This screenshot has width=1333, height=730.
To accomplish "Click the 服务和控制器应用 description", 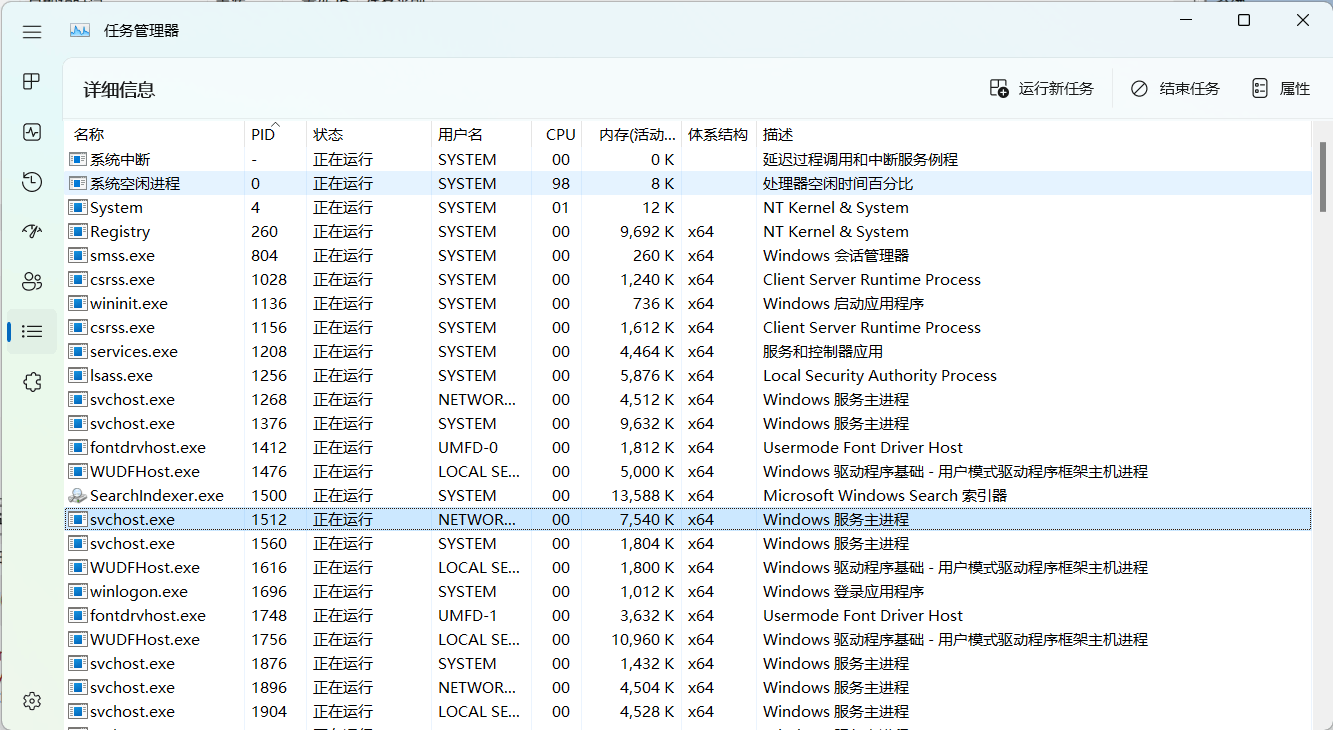I will pyautogui.click(x=823, y=352).
